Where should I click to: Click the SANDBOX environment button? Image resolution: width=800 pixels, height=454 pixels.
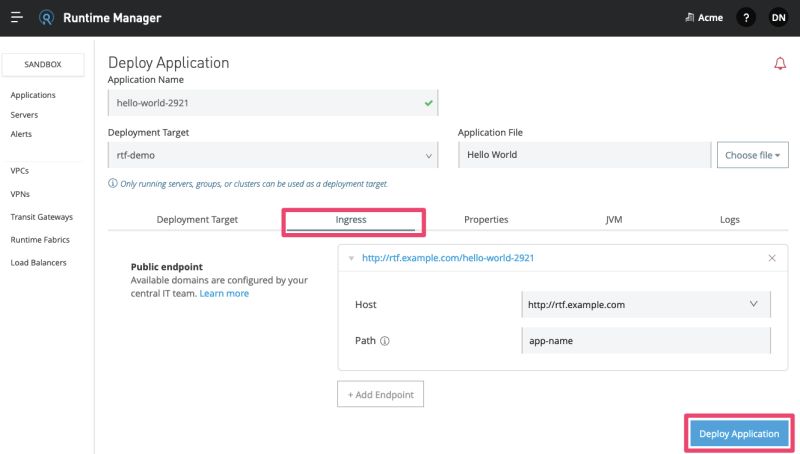pos(43,65)
